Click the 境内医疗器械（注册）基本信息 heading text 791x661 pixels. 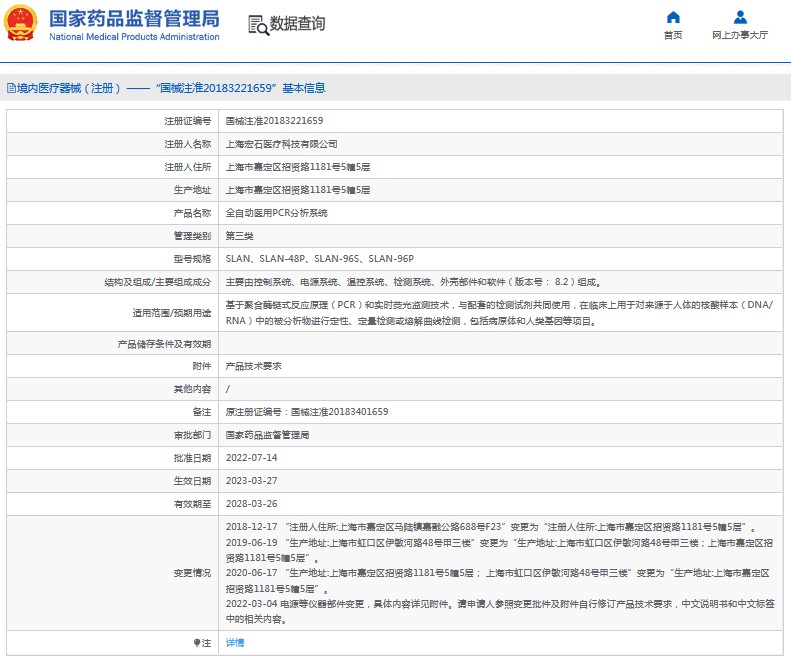[x=170, y=88]
